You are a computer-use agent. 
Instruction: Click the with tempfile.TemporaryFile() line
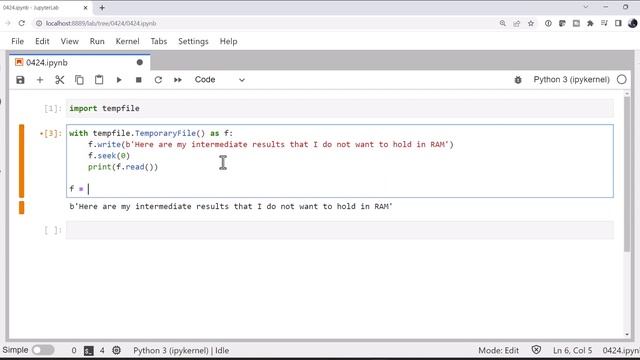pyautogui.click(x=151, y=133)
